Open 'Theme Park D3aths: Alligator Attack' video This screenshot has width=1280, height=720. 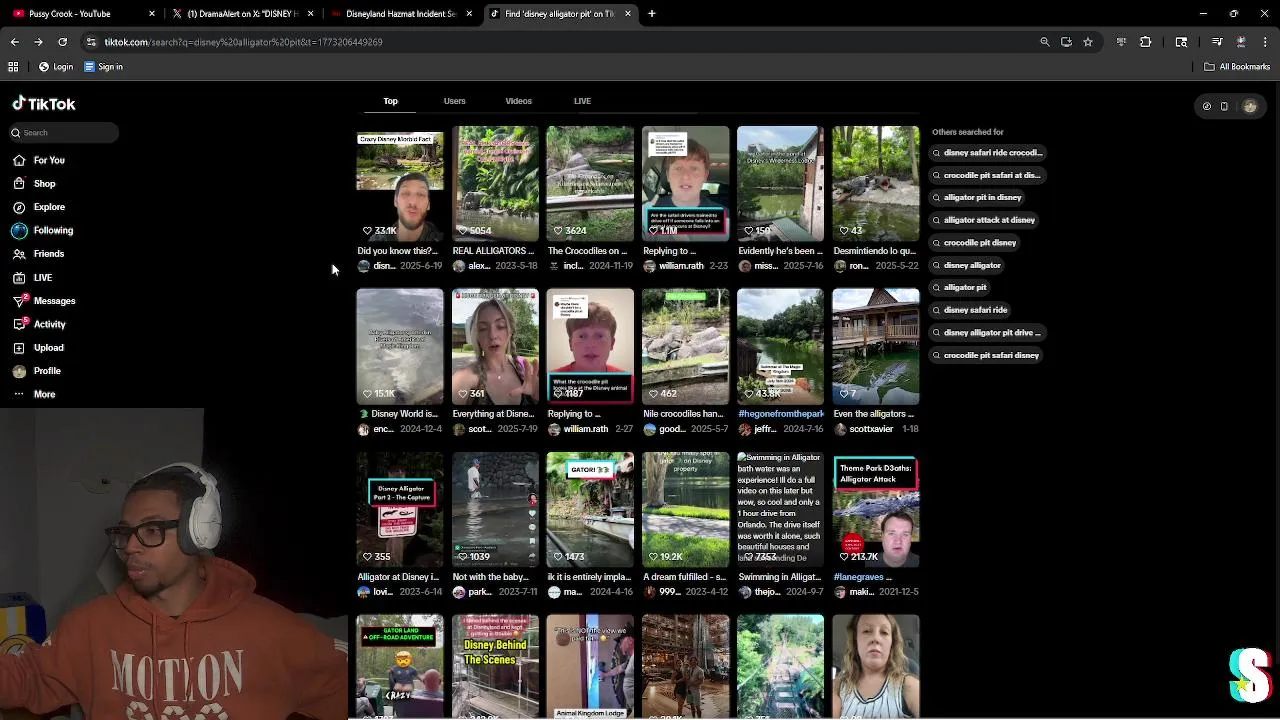876,510
